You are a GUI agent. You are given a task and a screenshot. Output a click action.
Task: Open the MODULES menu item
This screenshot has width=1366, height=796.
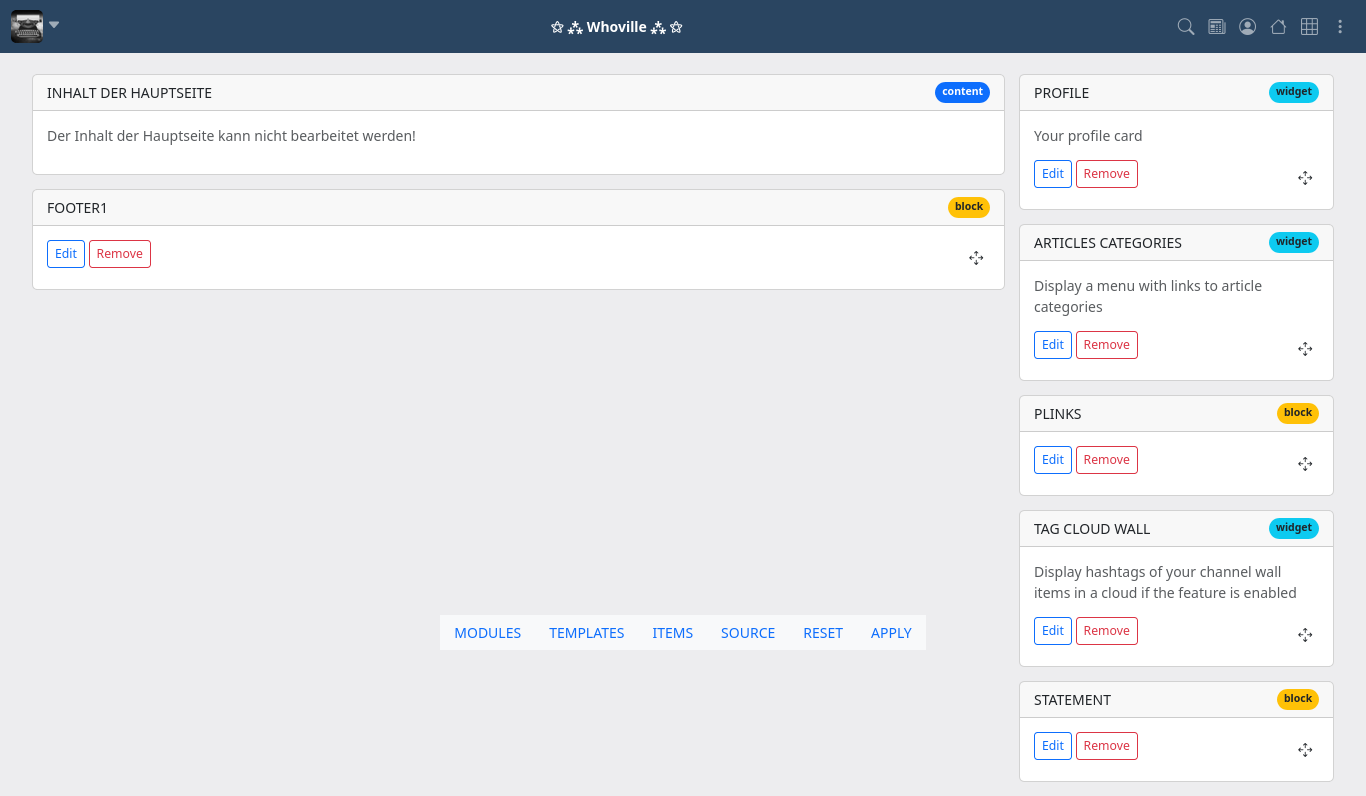[487, 633]
